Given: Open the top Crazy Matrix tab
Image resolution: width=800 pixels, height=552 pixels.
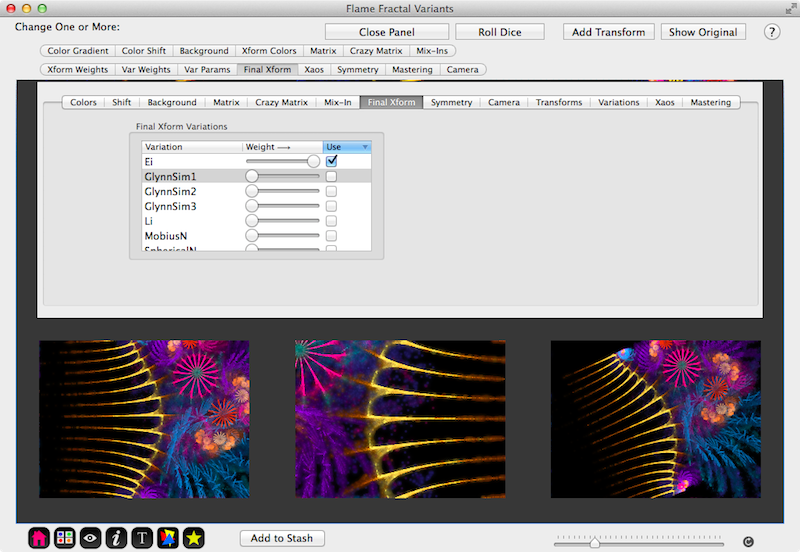Looking at the screenshot, I should [x=376, y=51].
